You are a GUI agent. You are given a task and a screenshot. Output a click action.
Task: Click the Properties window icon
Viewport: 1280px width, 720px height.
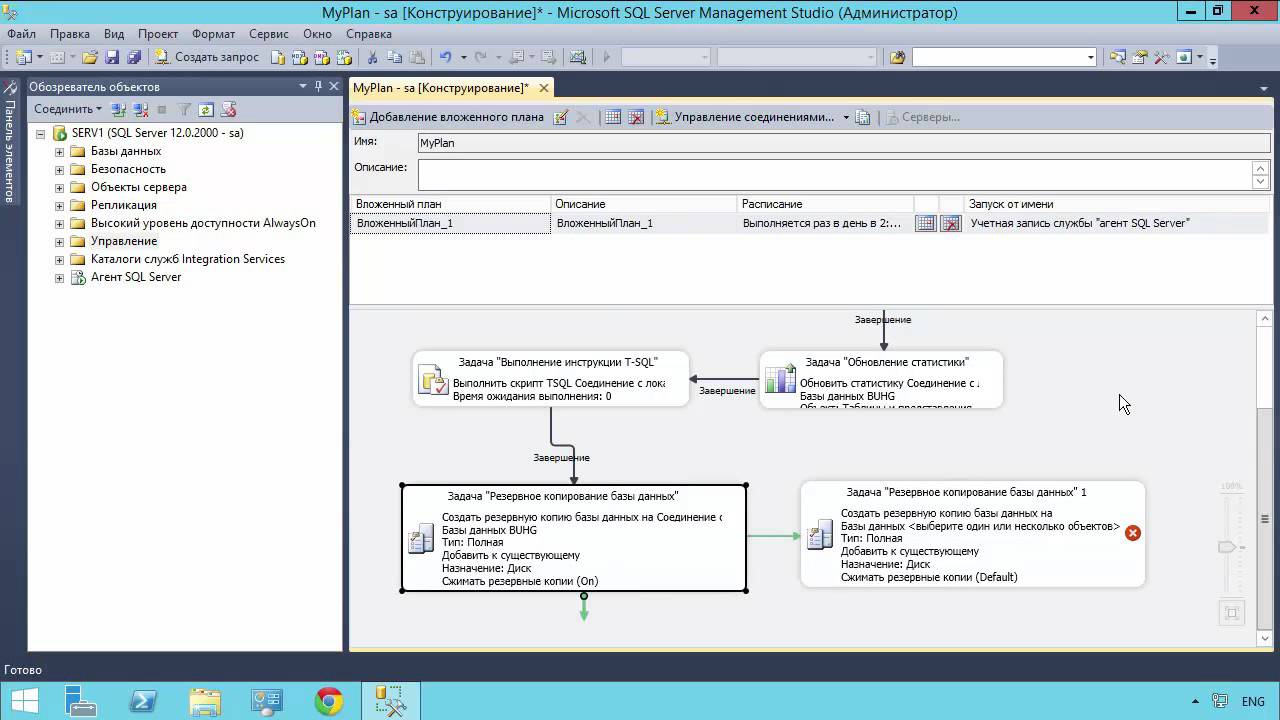[1140, 57]
